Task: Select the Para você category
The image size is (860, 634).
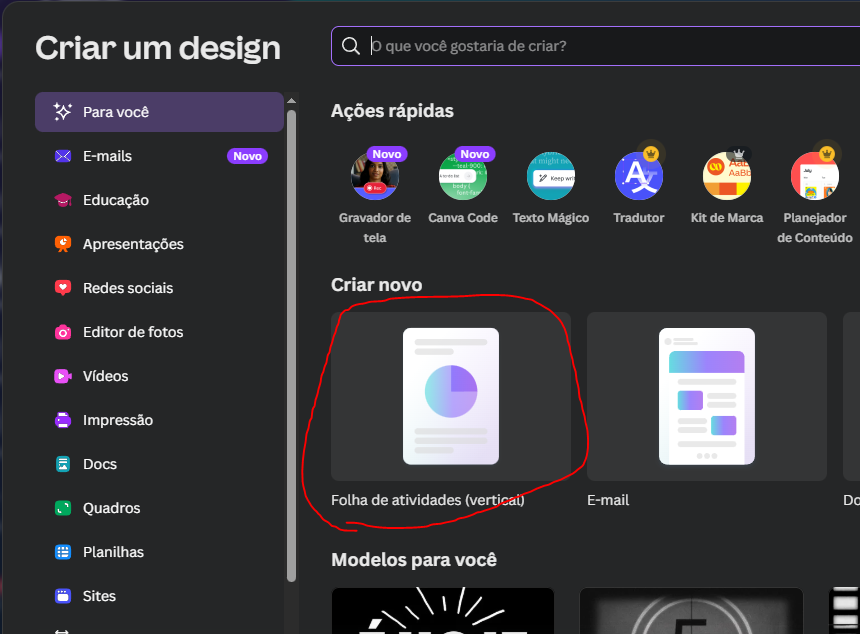Action: [159, 112]
